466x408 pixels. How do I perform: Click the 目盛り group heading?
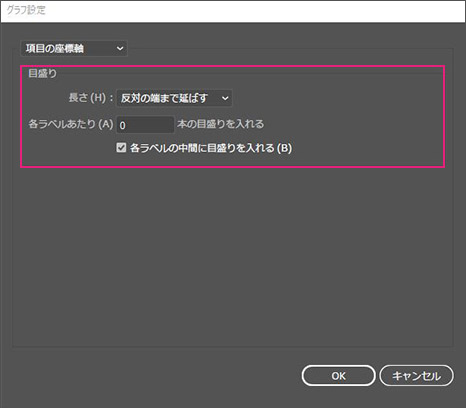click(42, 73)
